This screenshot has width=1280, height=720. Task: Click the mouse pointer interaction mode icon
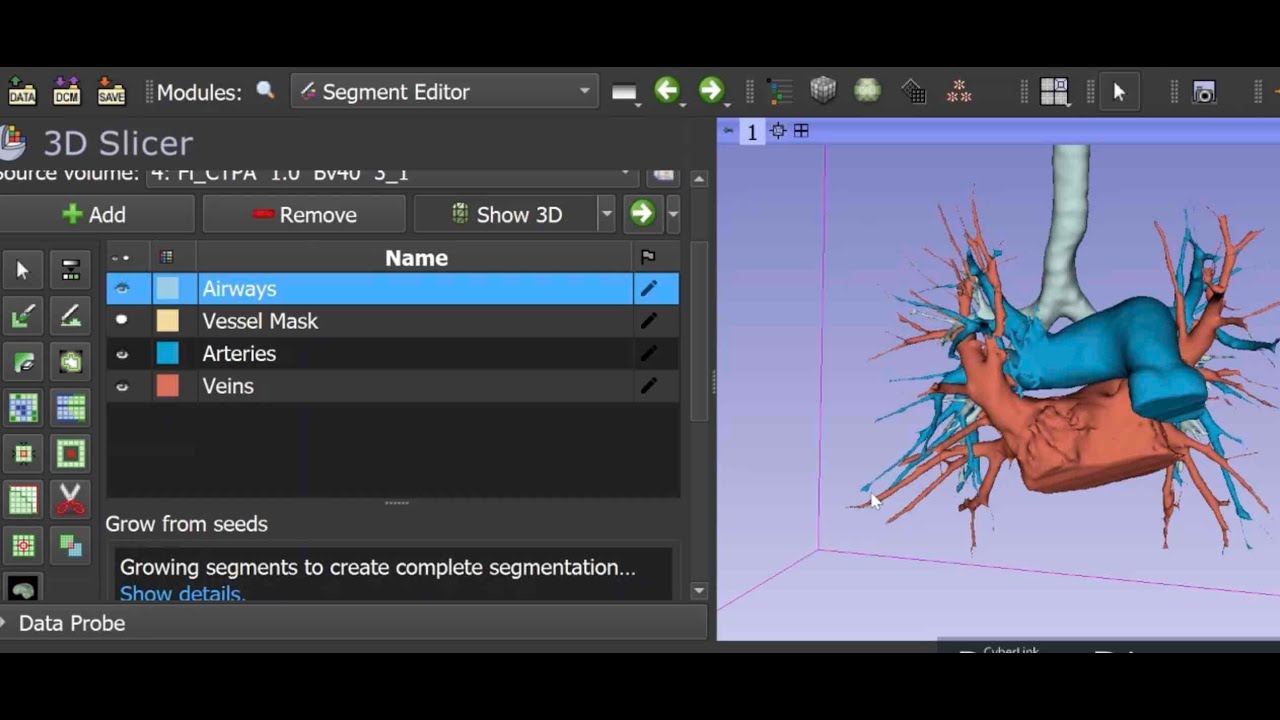tap(1119, 92)
